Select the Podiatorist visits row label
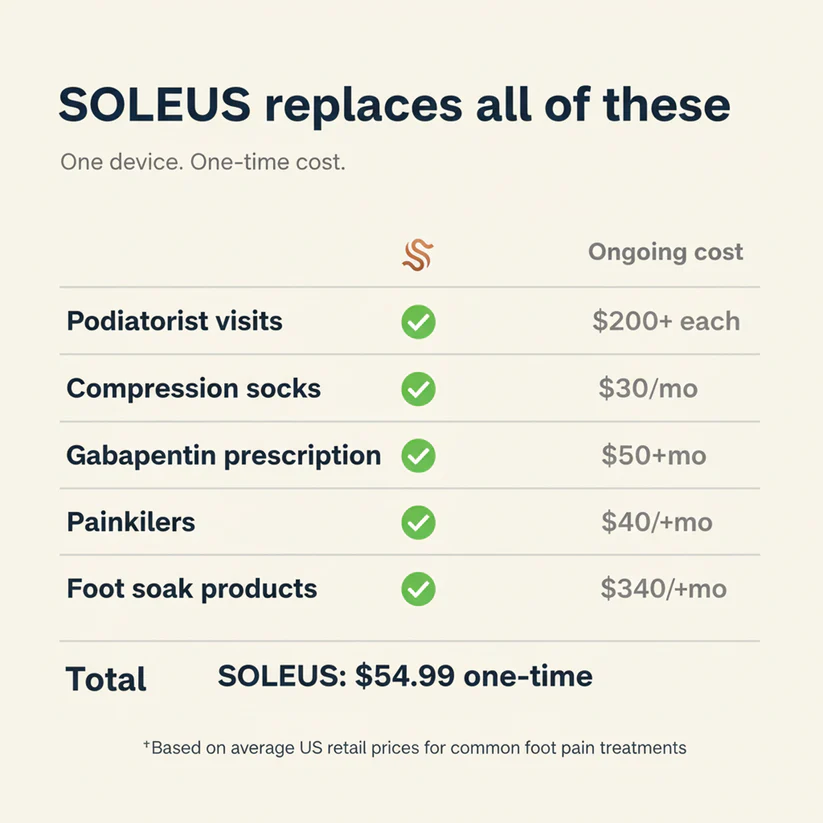Viewport: 823px width, 823px height. pyautogui.click(x=174, y=321)
